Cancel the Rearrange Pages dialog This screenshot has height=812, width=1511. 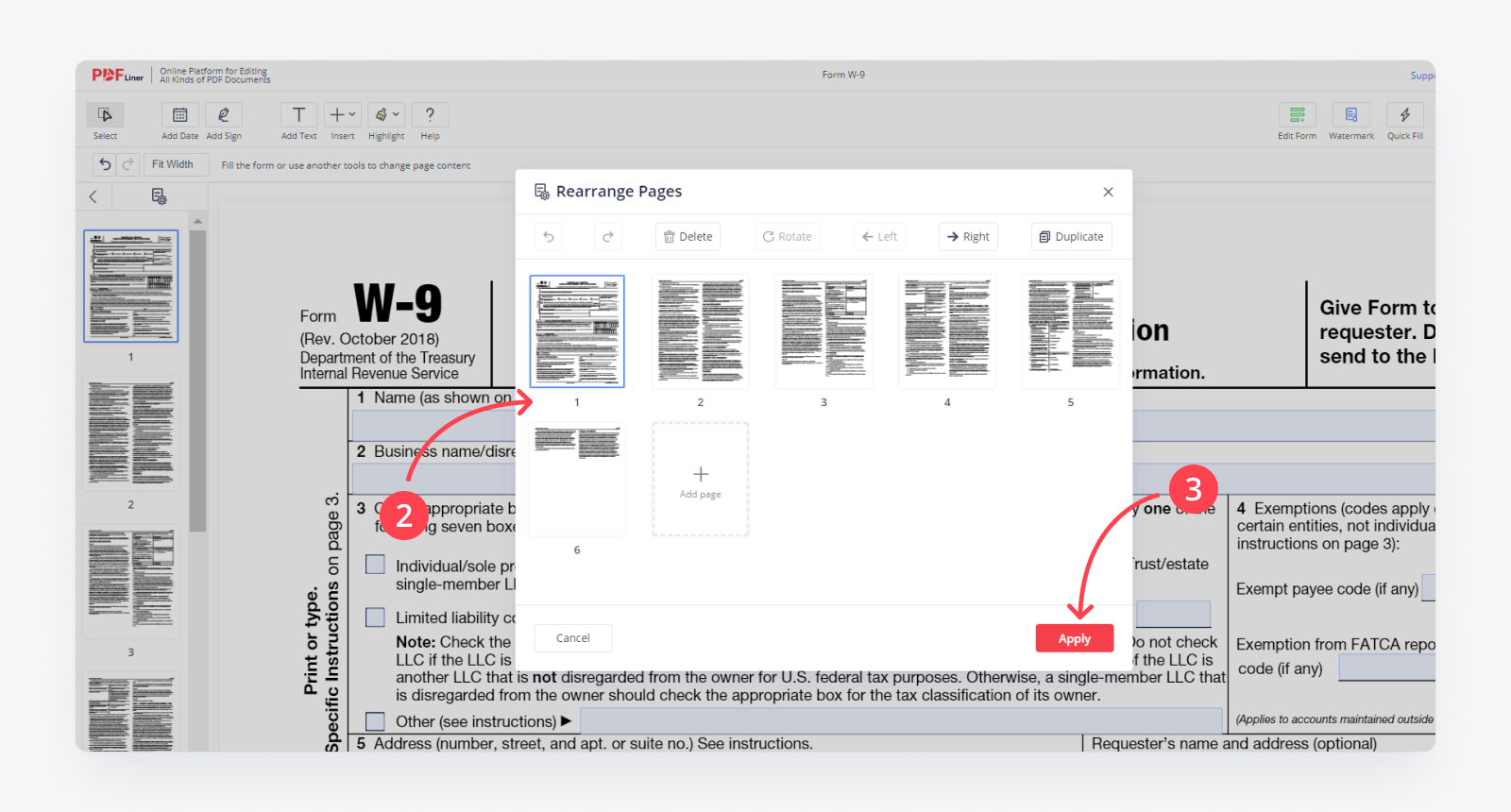coord(572,638)
